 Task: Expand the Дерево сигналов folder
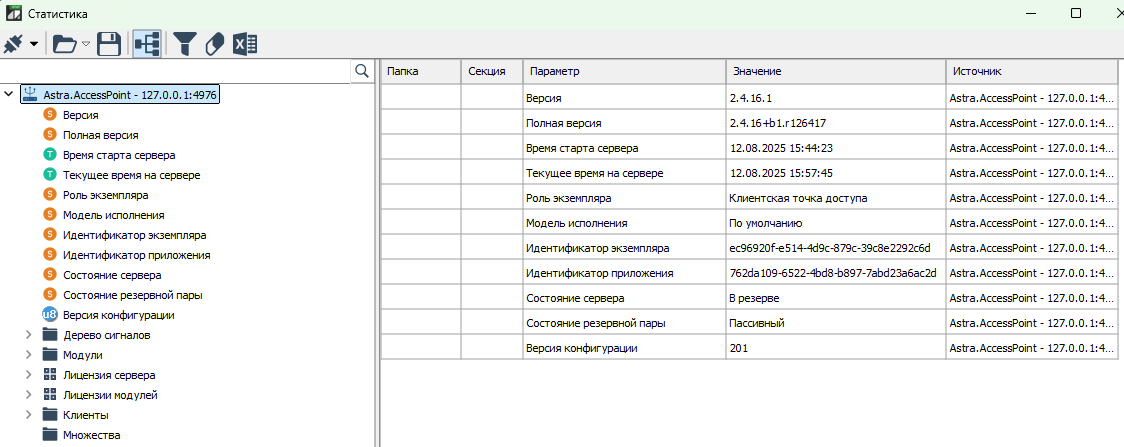coord(29,335)
